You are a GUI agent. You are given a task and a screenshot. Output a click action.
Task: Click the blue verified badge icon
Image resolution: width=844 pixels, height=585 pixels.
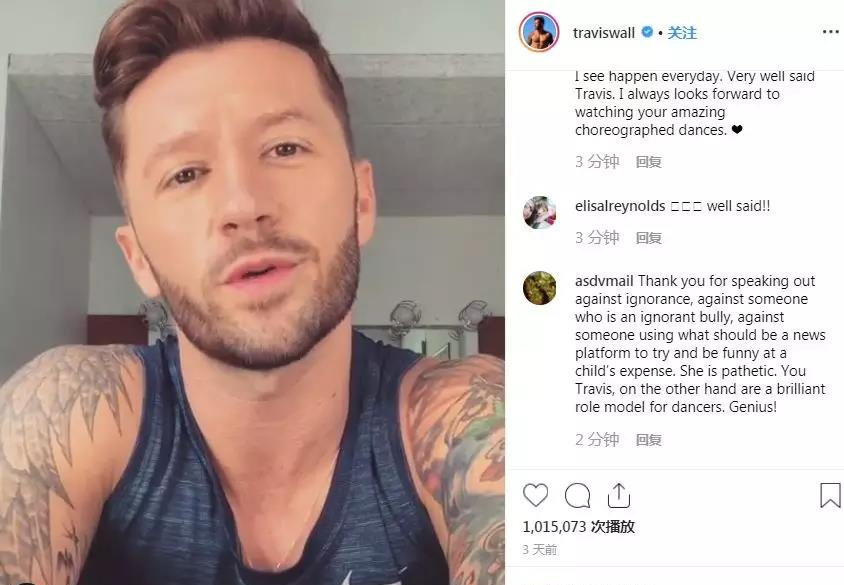click(x=648, y=32)
